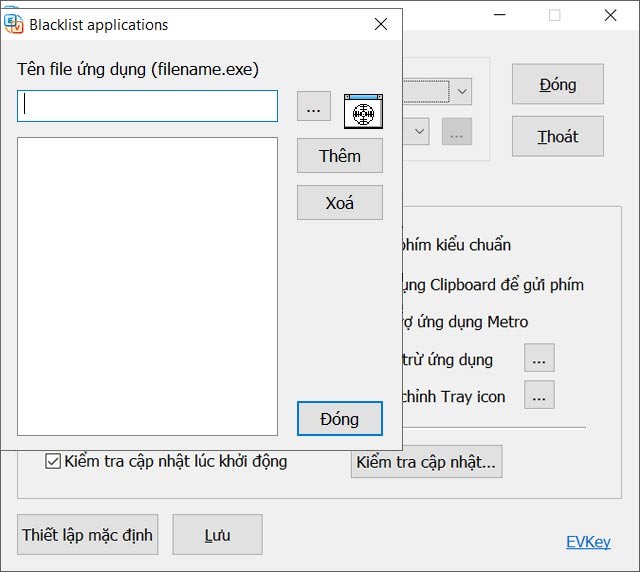This screenshot has height=572, width=640.
Task: Expand the upper dropdown in the main window
Action: [x=462, y=91]
